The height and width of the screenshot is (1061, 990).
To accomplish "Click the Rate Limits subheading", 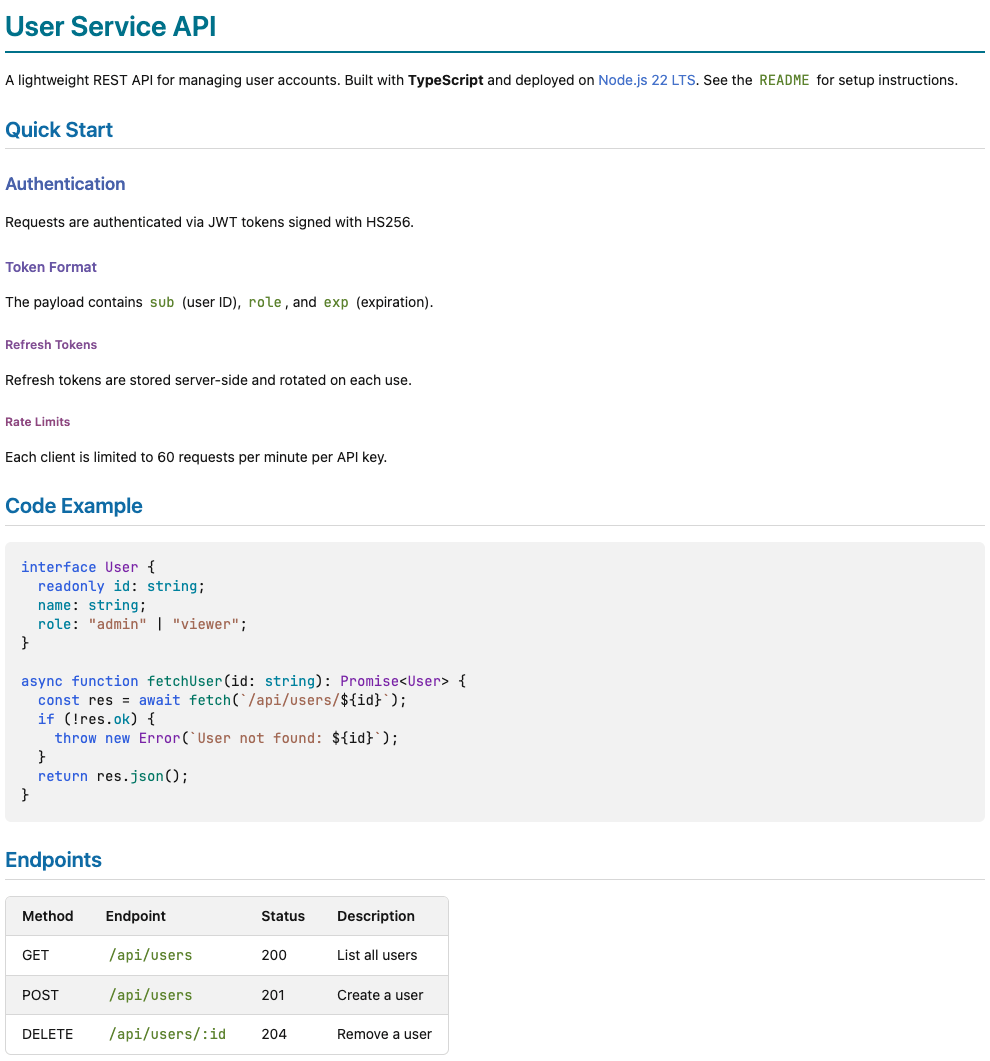I will (37, 422).
